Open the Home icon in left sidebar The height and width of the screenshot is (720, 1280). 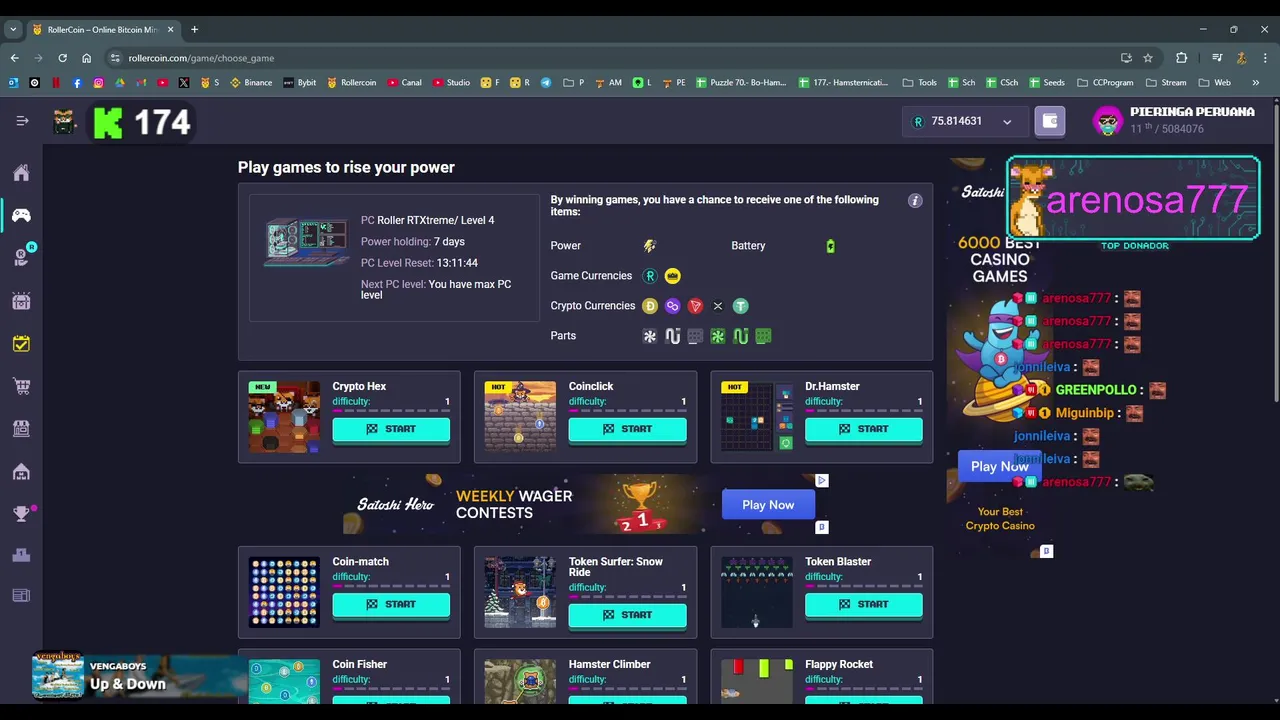click(x=21, y=173)
